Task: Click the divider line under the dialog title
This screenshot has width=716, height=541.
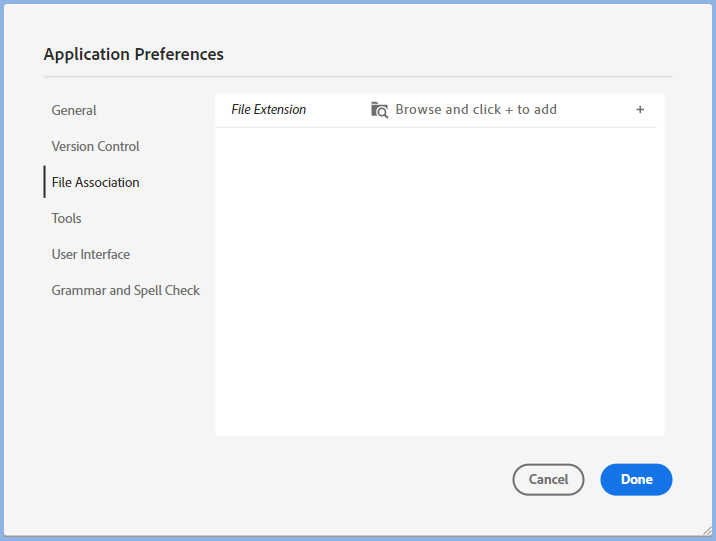Action: coord(358,76)
